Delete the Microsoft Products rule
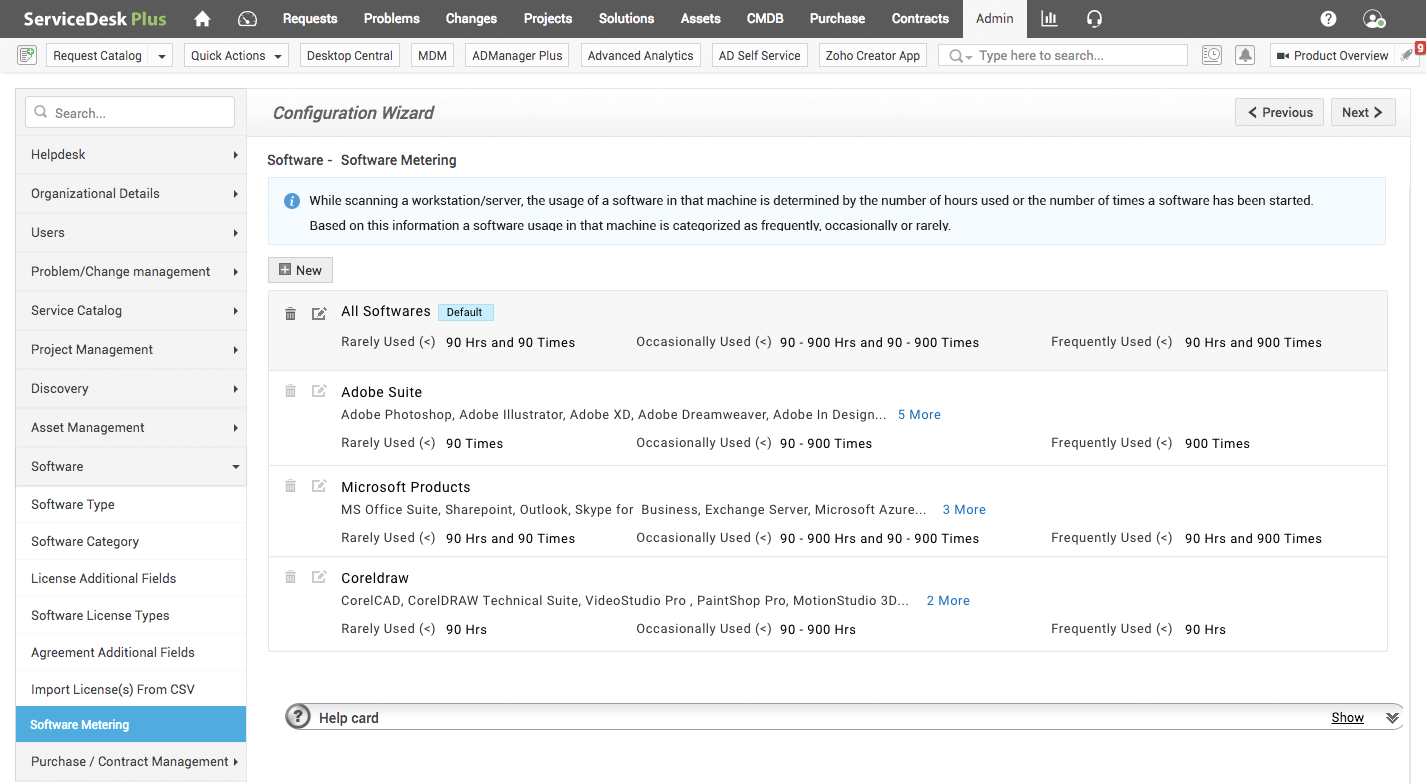The image size is (1427, 784). pyautogui.click(x=290, y=486)
